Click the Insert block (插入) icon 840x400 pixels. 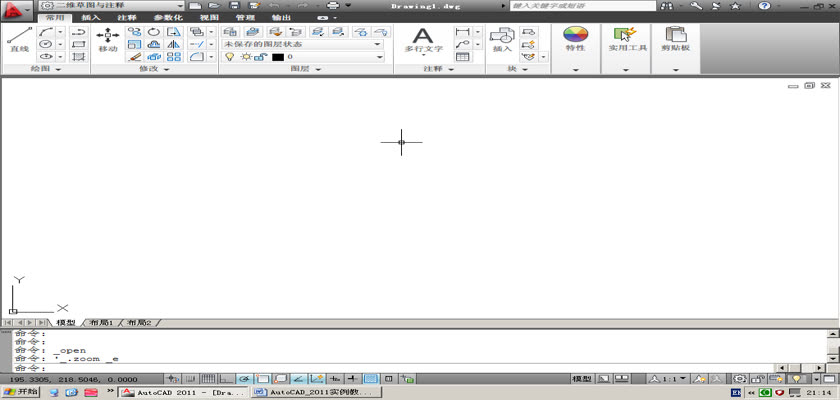(502, 40)
